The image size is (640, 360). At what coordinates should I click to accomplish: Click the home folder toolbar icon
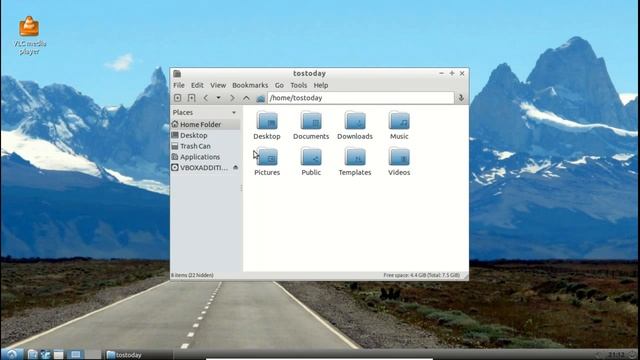[260, 98]
